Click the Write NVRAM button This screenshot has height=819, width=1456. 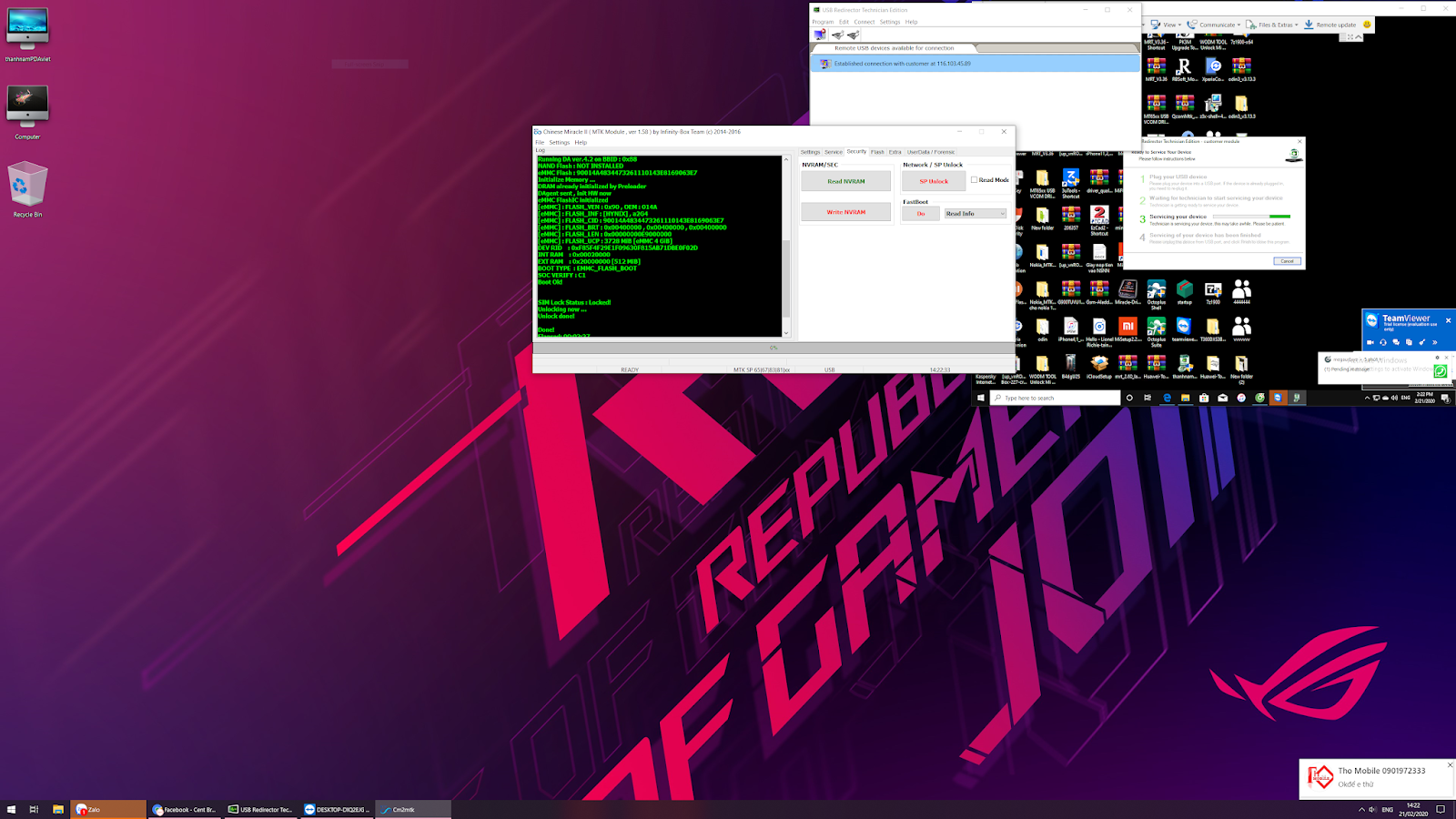point(846,212)
